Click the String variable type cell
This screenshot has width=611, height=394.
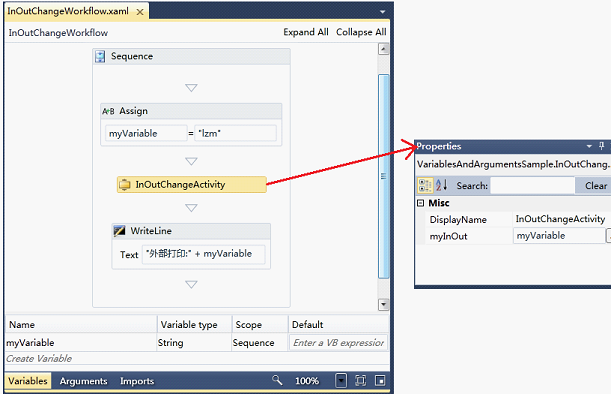[194, 343]
